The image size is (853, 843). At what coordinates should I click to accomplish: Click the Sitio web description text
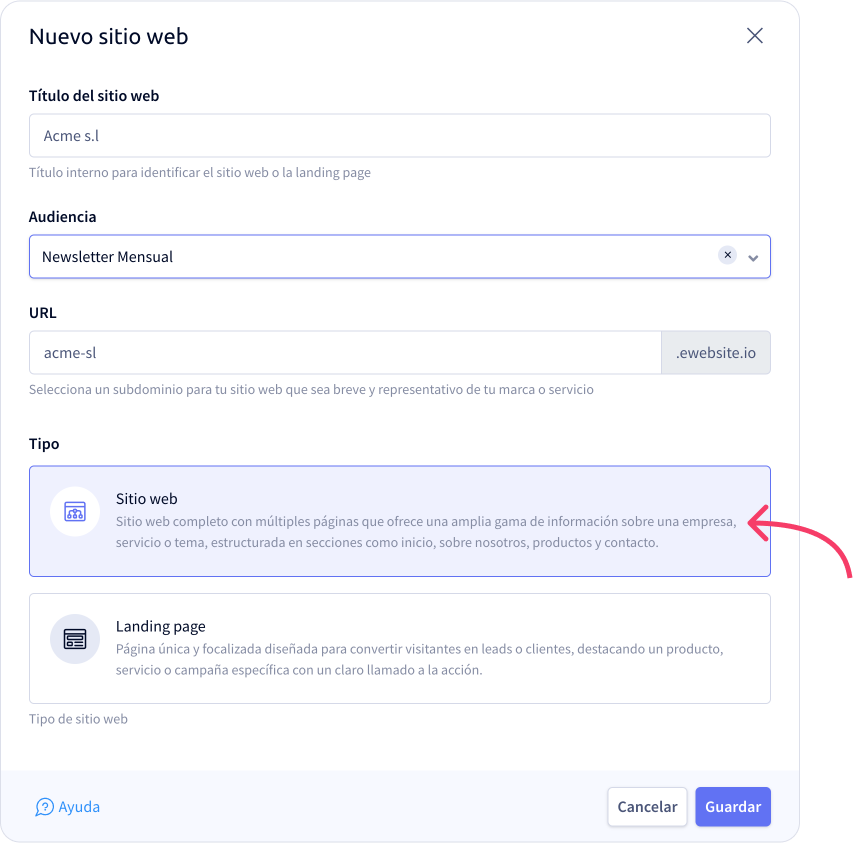[x=426, y=532]
